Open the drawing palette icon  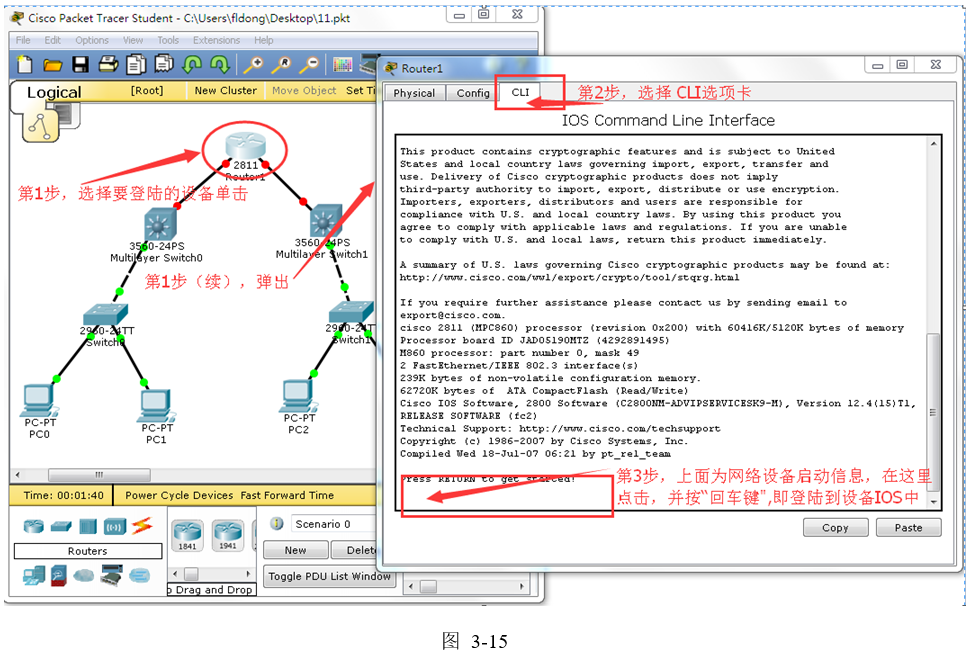[343, 65]
